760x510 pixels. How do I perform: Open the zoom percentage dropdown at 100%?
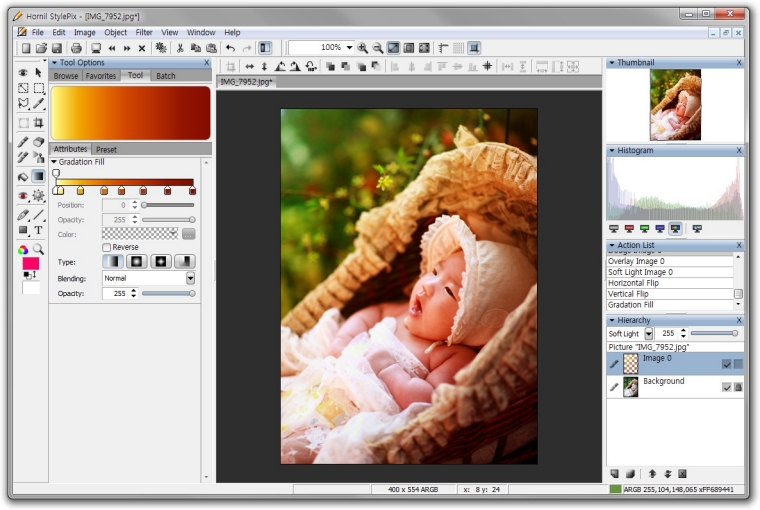[349, 48]
